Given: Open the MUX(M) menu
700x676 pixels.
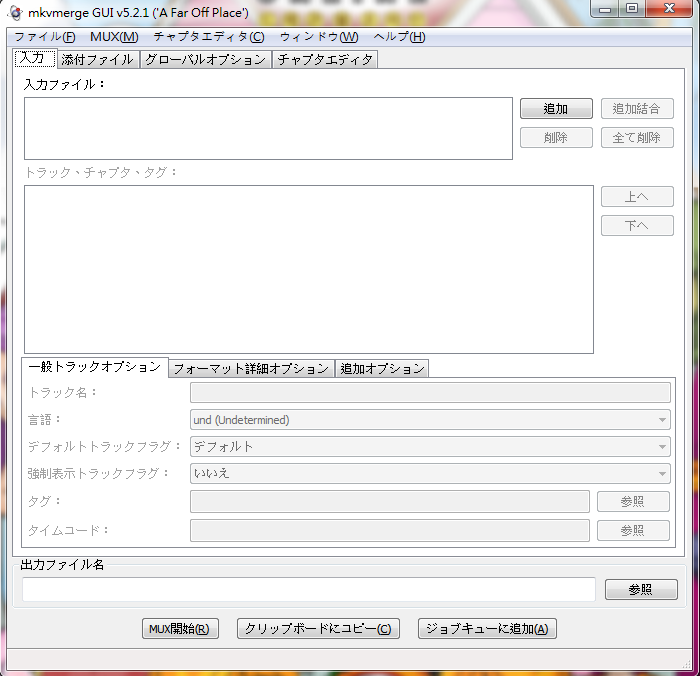Looking at the screenshot, I should 114,37.
